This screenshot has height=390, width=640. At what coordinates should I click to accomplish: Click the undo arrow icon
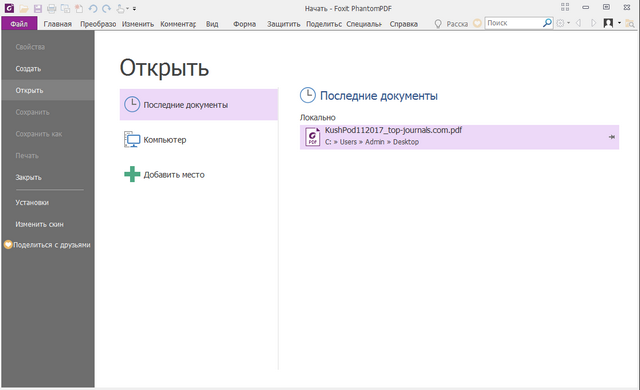coord(93,8)
